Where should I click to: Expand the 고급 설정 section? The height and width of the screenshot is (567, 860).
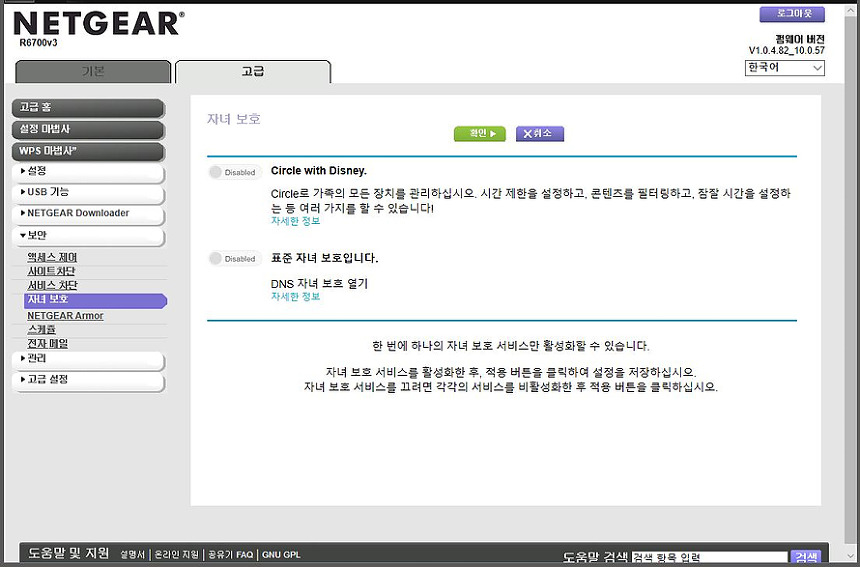click(88, 381)
